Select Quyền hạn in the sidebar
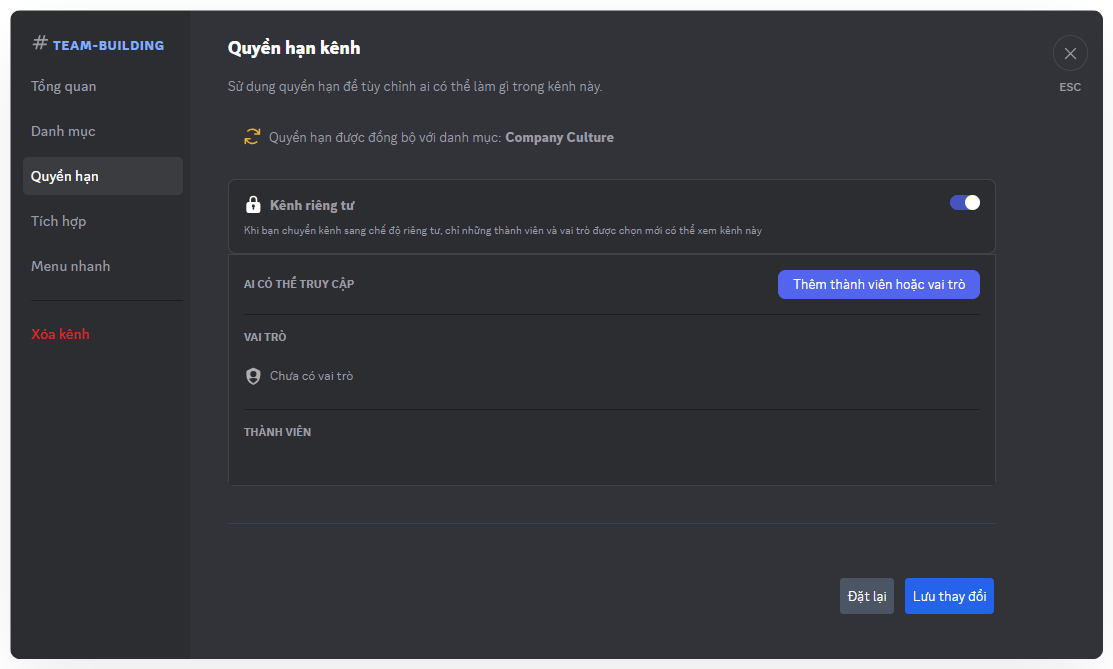The image size is (1113, 669). tap(65, 176)
